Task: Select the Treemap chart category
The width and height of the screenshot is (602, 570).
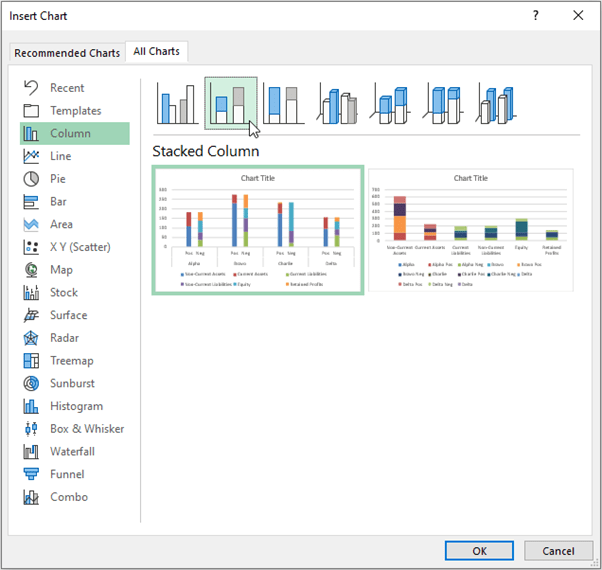Action: click(x=72, y=361)
